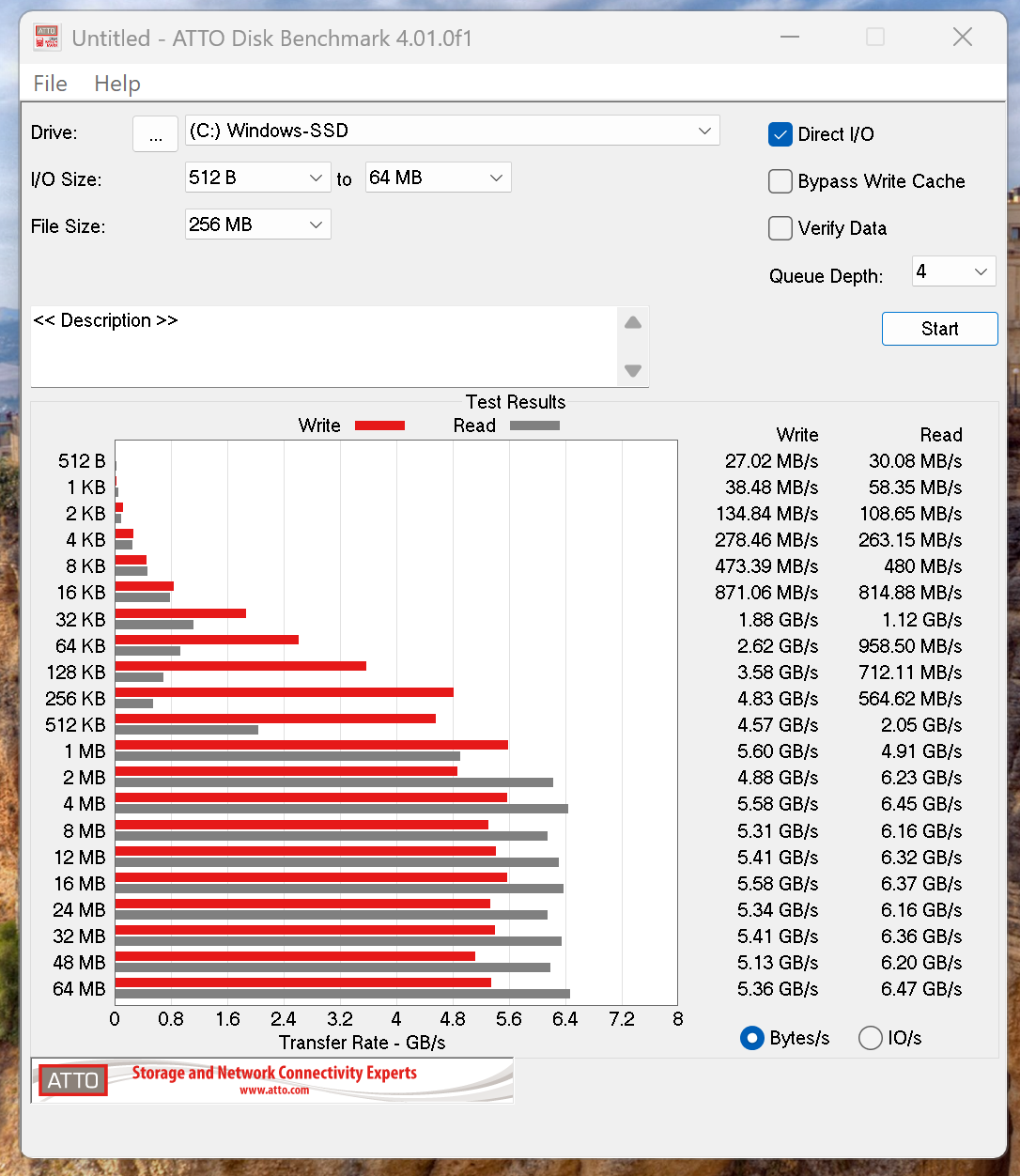Click the red Write legend swatch
This screenshot has width=1020, height=1176.
pyautogui.click(x=379, y=426)
